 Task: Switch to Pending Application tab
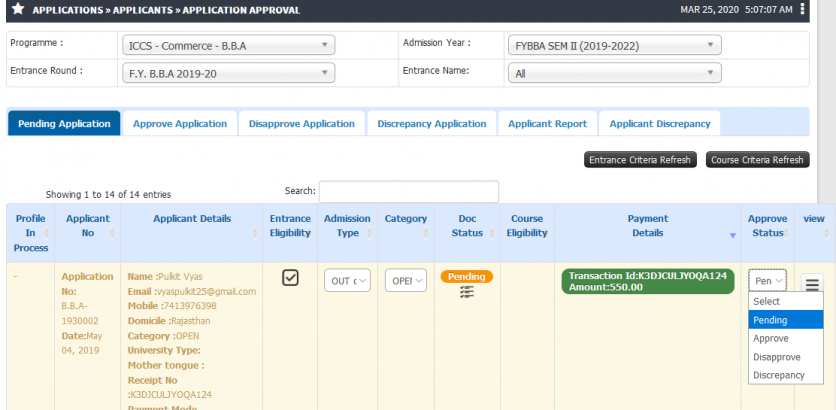click(64, 124)
